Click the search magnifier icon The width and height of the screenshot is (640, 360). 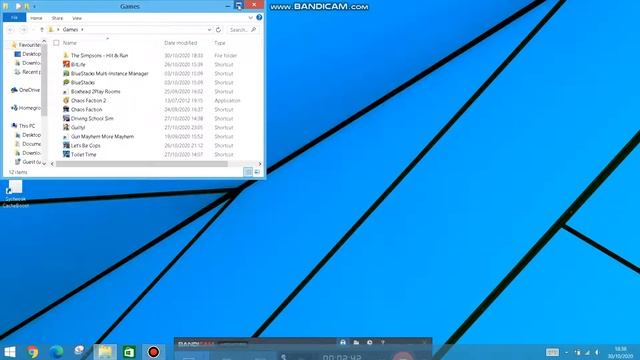click(x=253, y=30)
